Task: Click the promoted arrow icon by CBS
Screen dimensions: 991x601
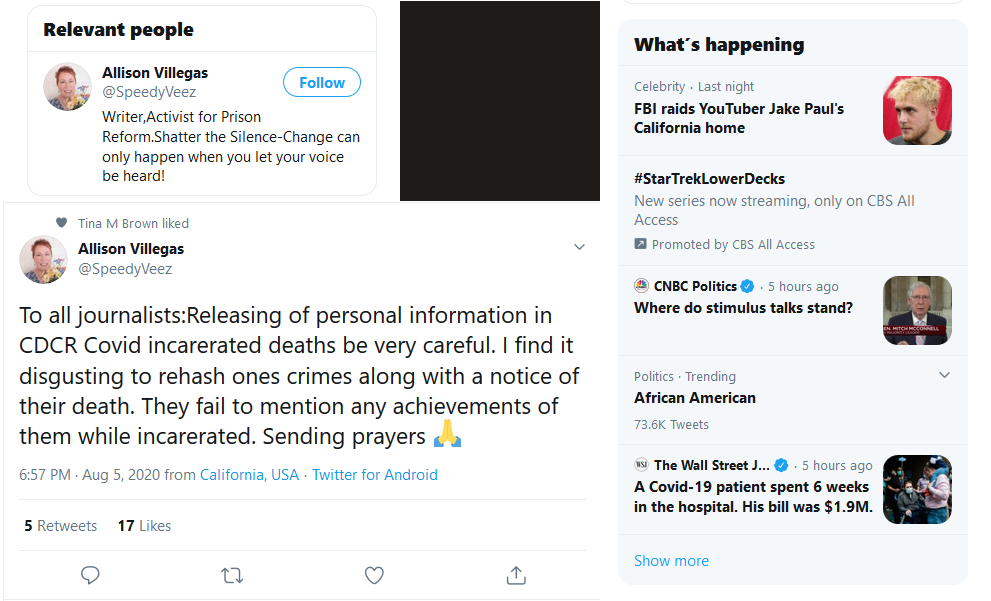Action: click(x=641, y=244)
